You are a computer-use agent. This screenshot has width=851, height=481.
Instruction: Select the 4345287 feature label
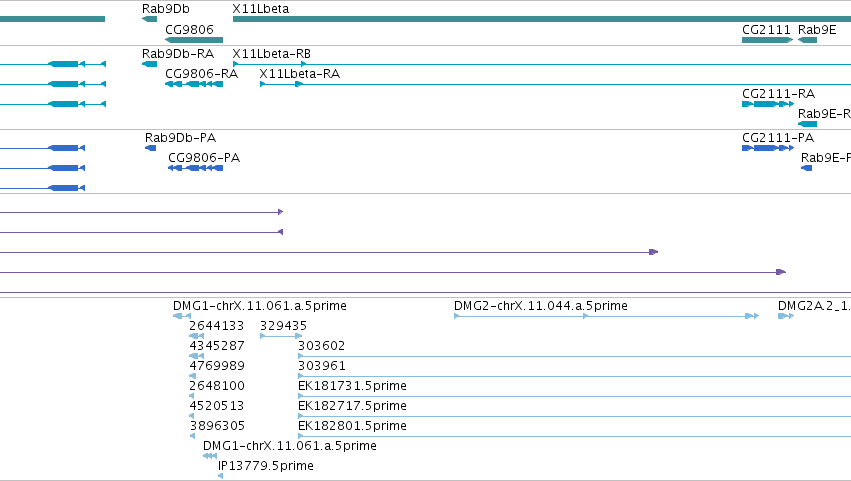(217, 346)
